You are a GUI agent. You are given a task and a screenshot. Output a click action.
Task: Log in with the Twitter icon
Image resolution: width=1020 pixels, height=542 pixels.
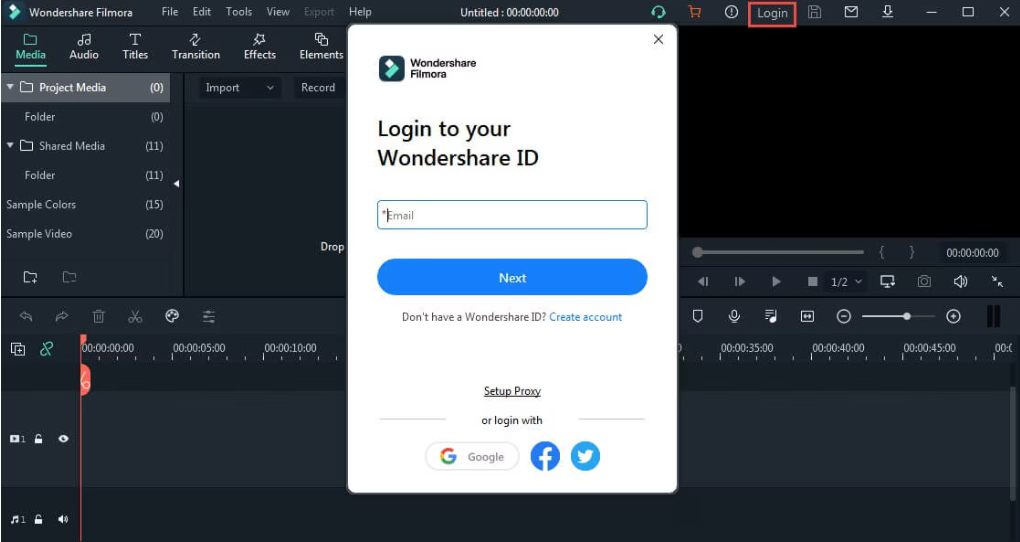pos(585,457)
